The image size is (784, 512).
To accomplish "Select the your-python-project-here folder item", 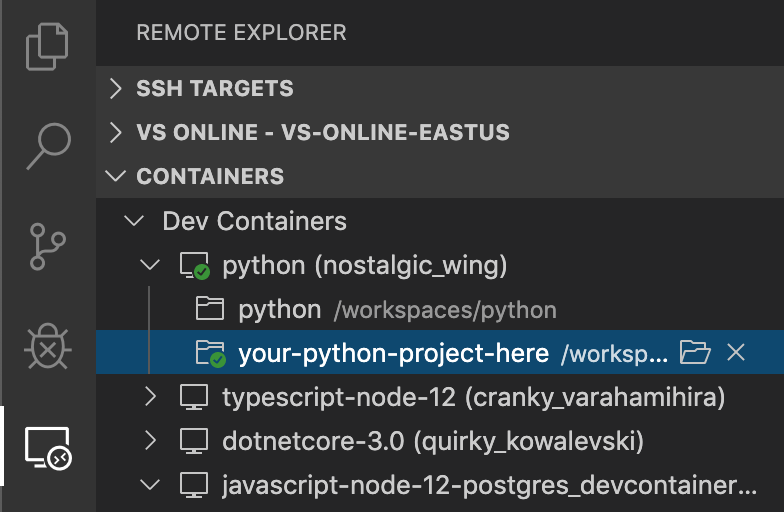I will (x=393, y=353).
